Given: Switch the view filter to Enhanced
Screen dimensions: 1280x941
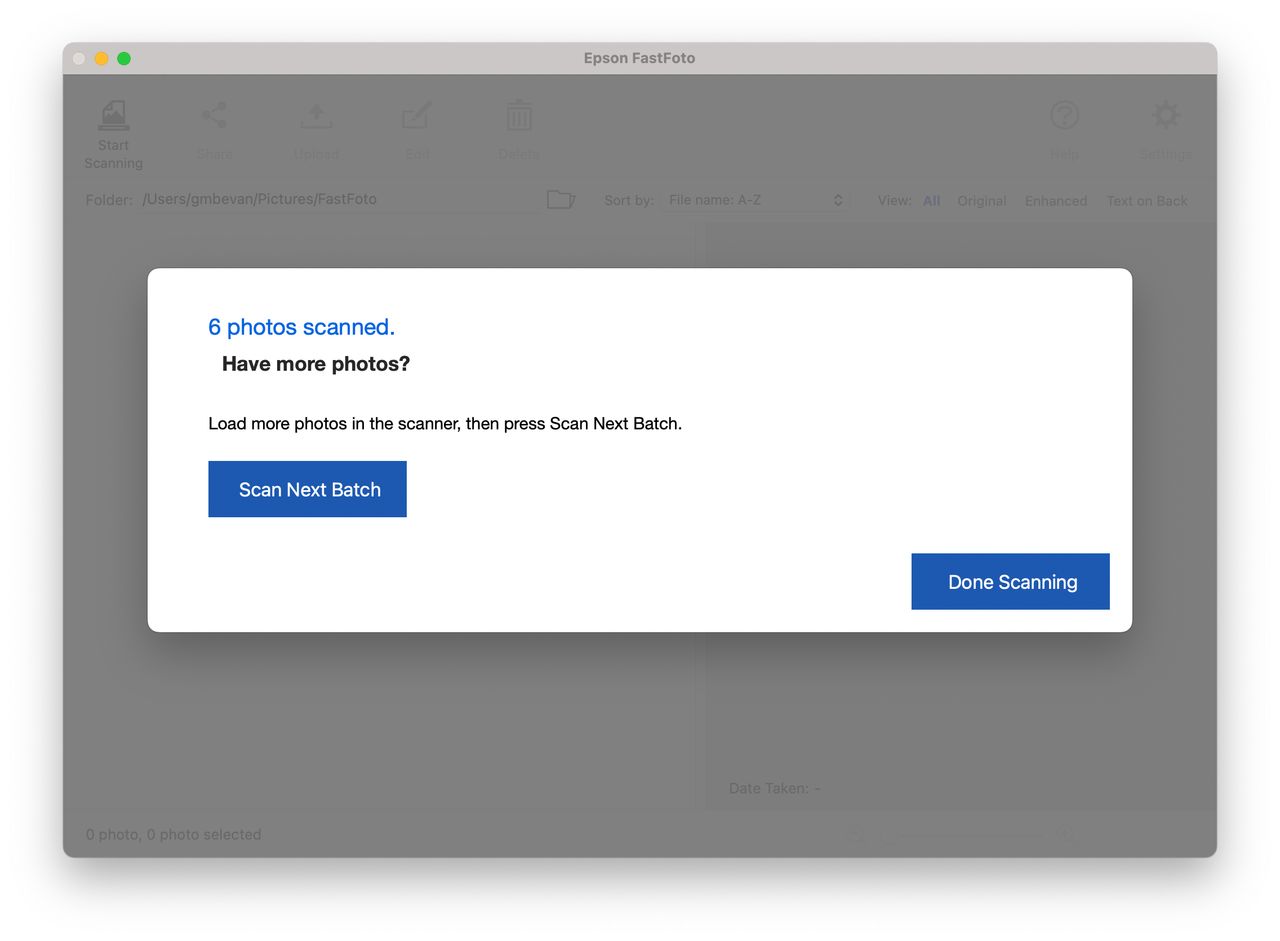Looking at the screenshot, I should click(x=1056, y=201).
